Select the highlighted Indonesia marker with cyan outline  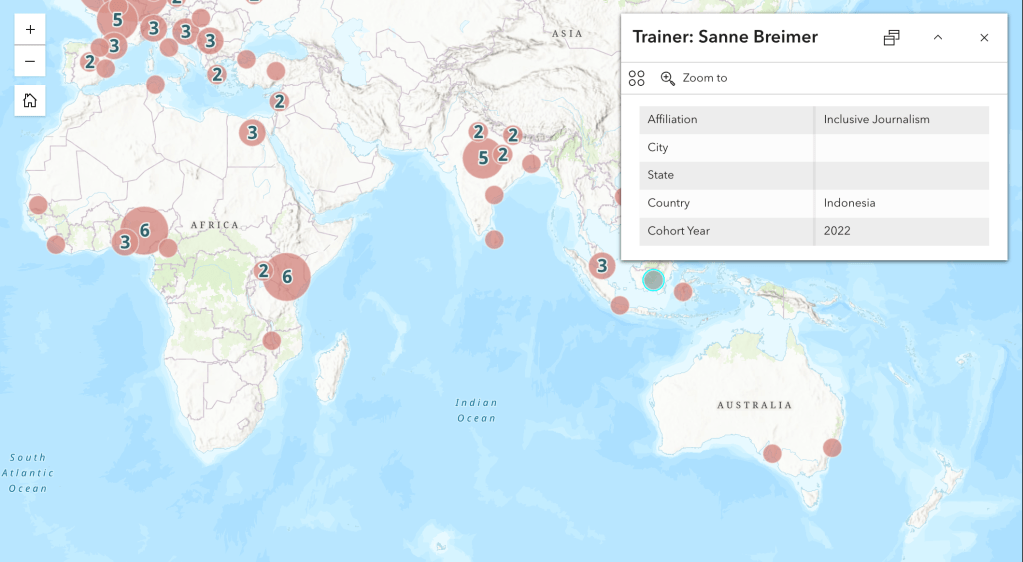click(x=654, y=280)
